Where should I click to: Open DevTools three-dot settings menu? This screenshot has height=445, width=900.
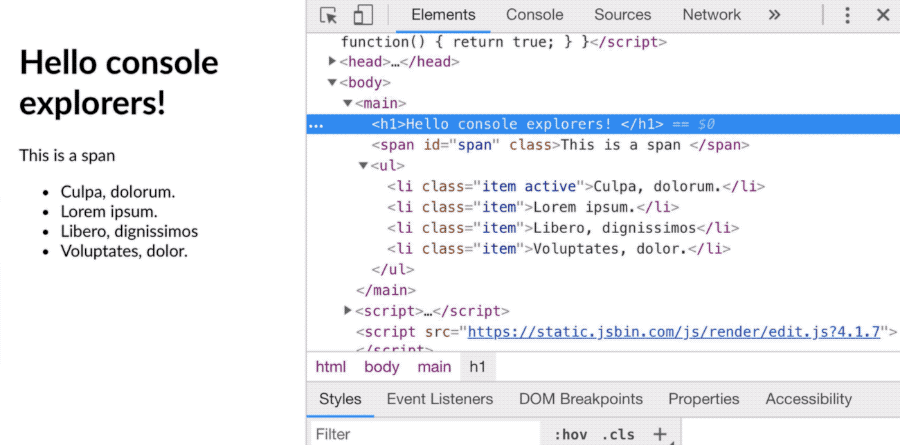click(x=848, y=15)
